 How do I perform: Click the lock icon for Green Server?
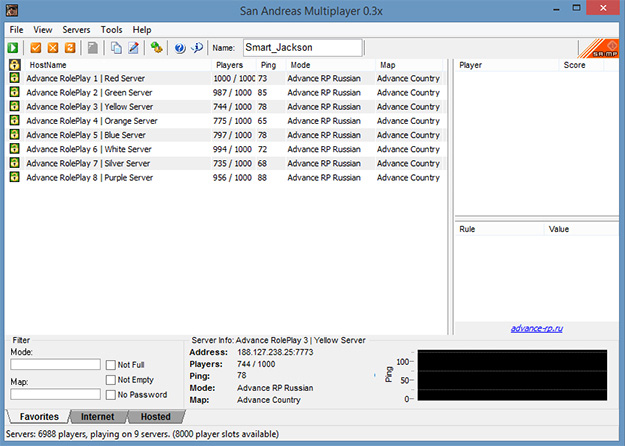pyautogui.click(x=15, y=92)
